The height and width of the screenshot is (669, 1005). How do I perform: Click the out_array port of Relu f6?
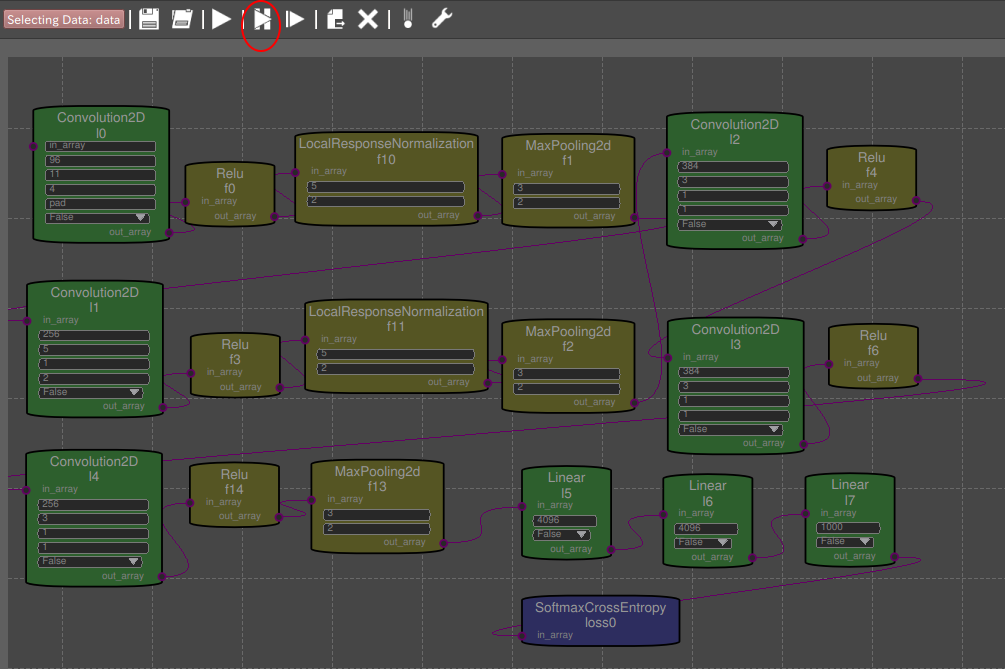[x=918, y=379]
